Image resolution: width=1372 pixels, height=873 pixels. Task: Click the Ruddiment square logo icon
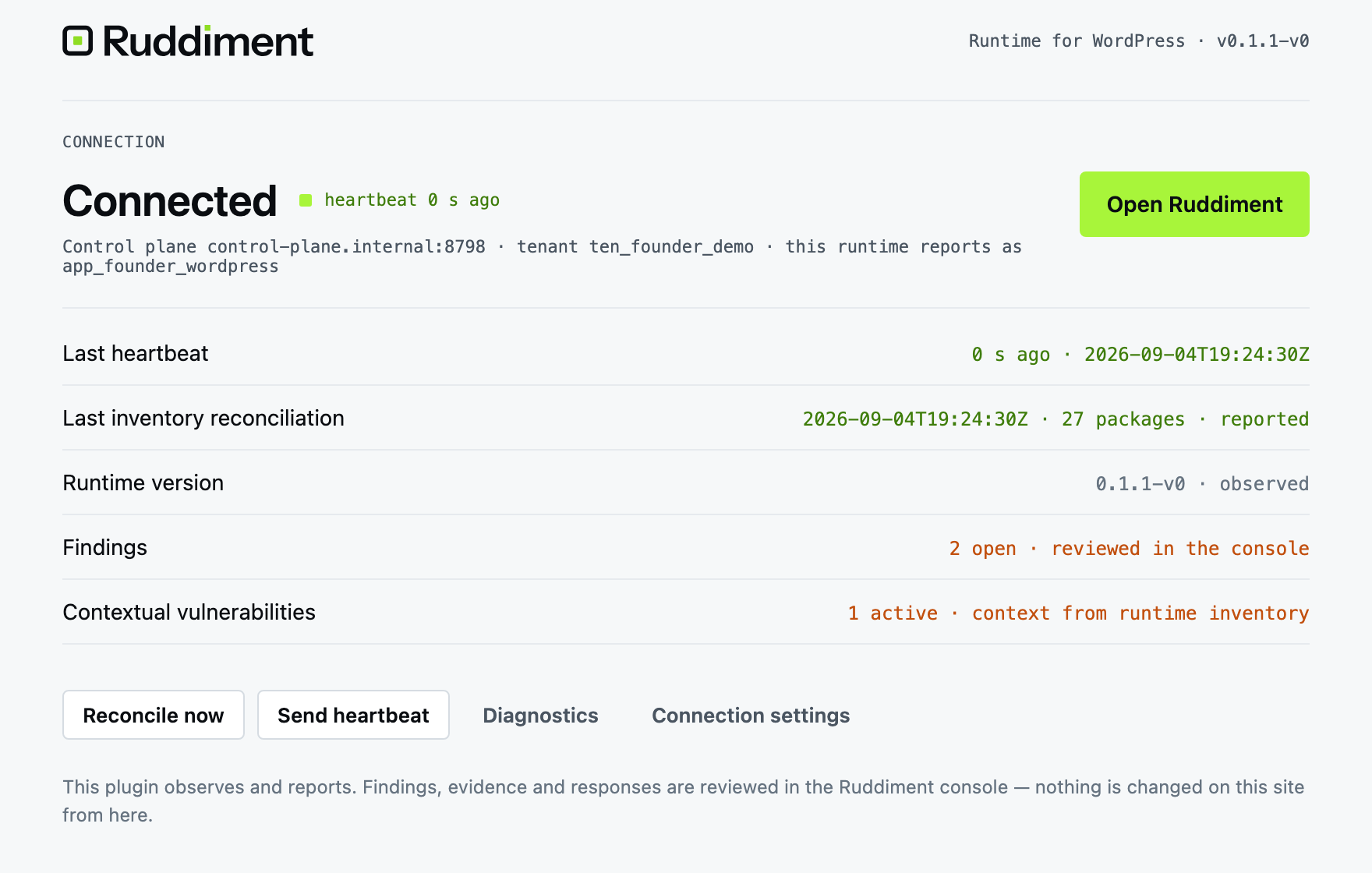point(78,41)
